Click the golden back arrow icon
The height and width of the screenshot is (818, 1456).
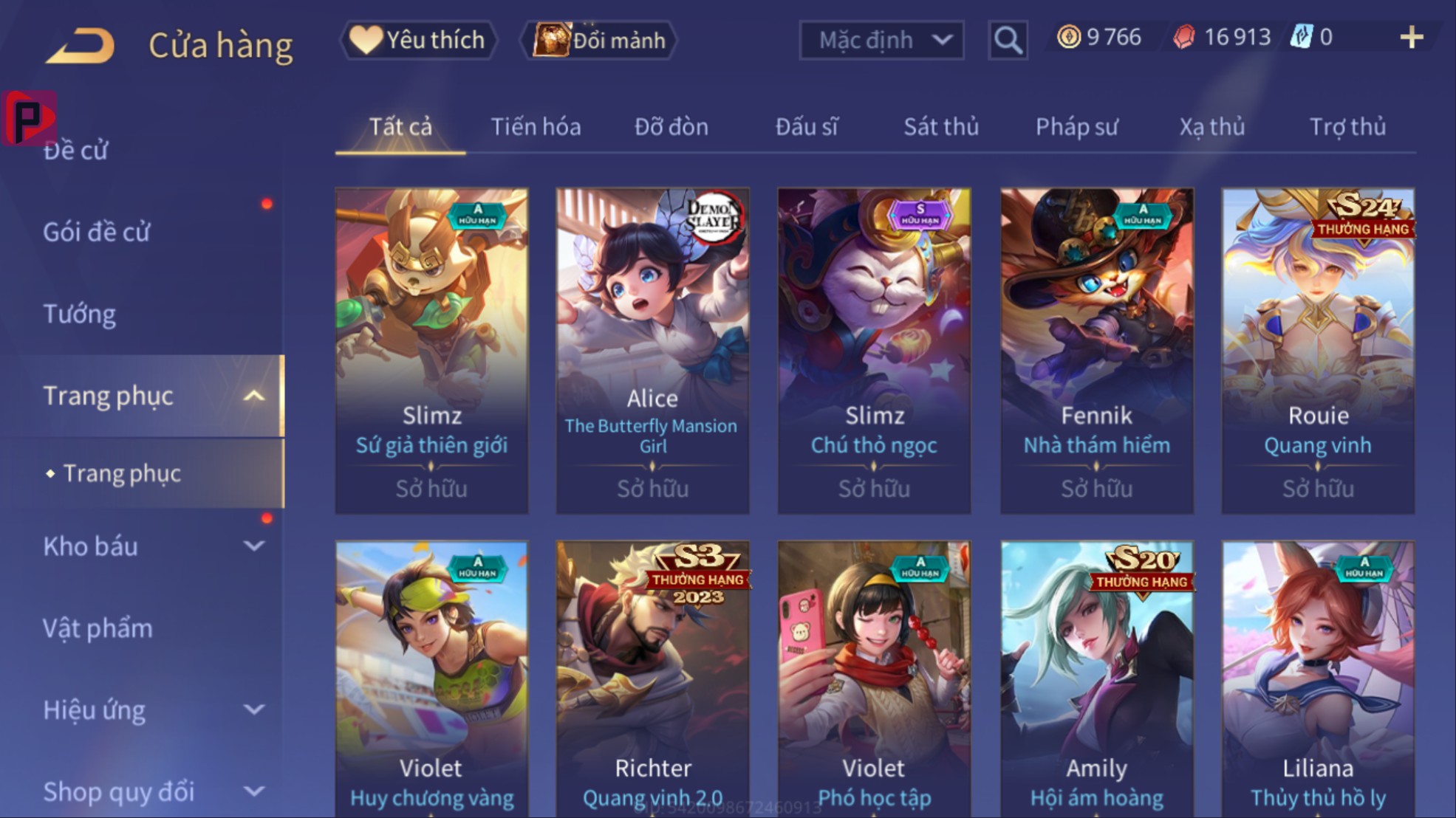coord(81,45)
